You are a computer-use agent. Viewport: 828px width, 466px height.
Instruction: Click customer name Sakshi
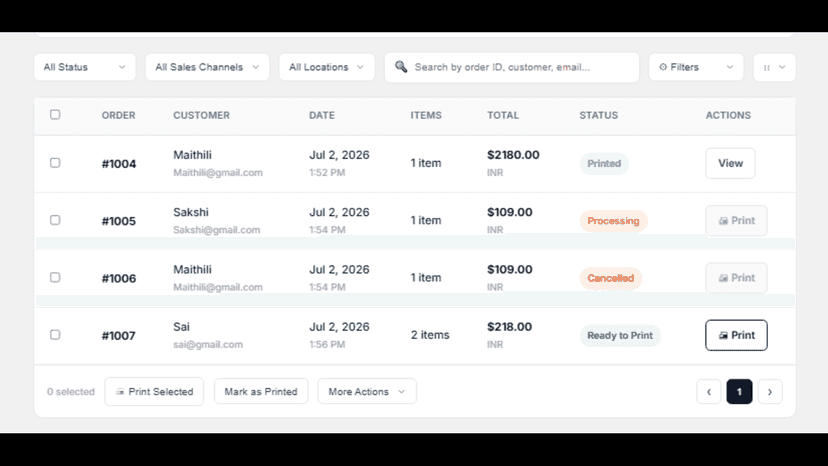tap(191, 212)
